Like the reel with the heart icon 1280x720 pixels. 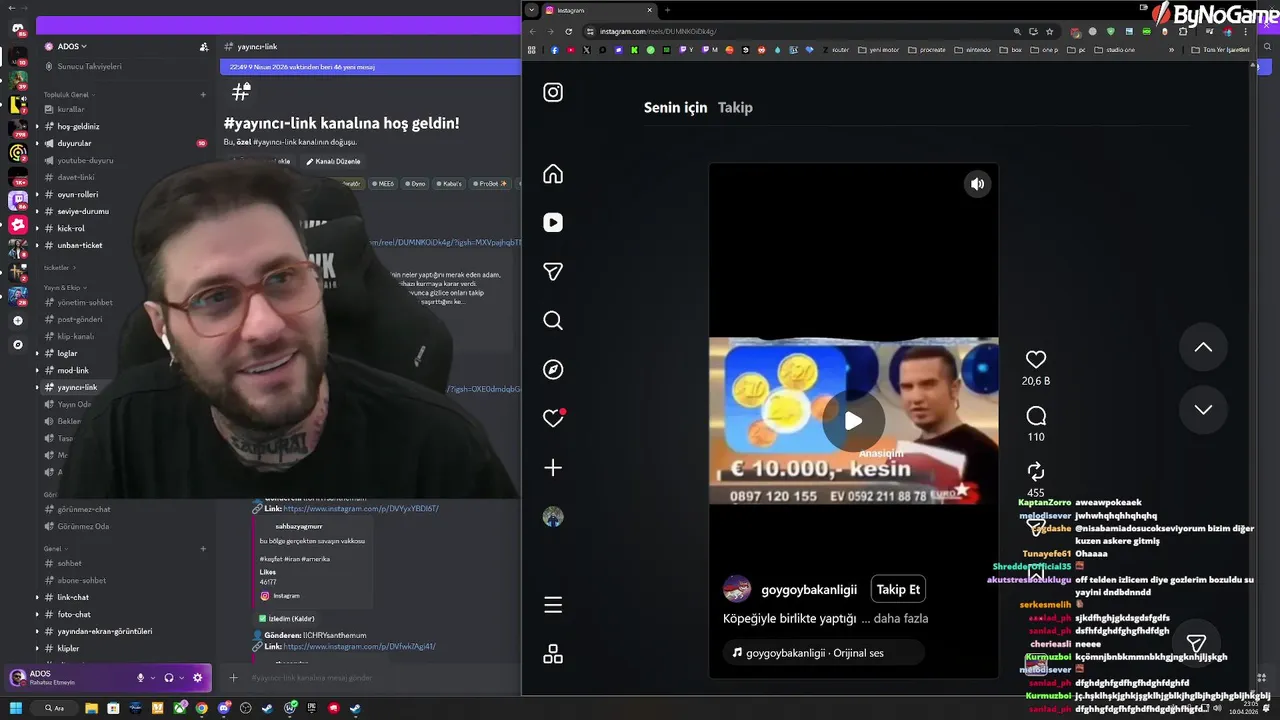click(x=1036, y=359)
